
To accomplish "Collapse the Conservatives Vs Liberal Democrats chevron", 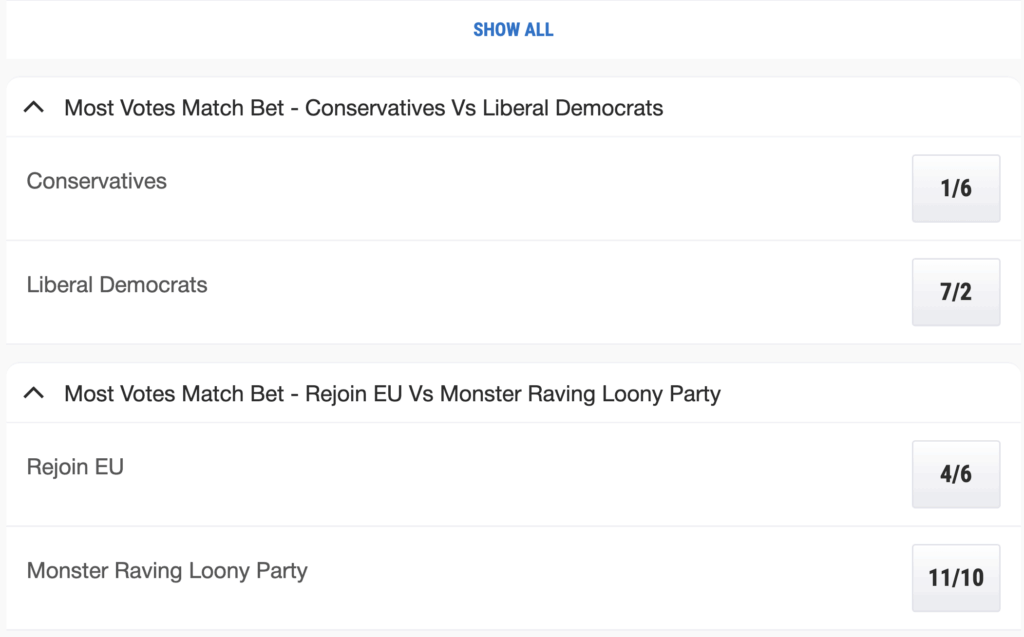I will click(x=34, y=107).
